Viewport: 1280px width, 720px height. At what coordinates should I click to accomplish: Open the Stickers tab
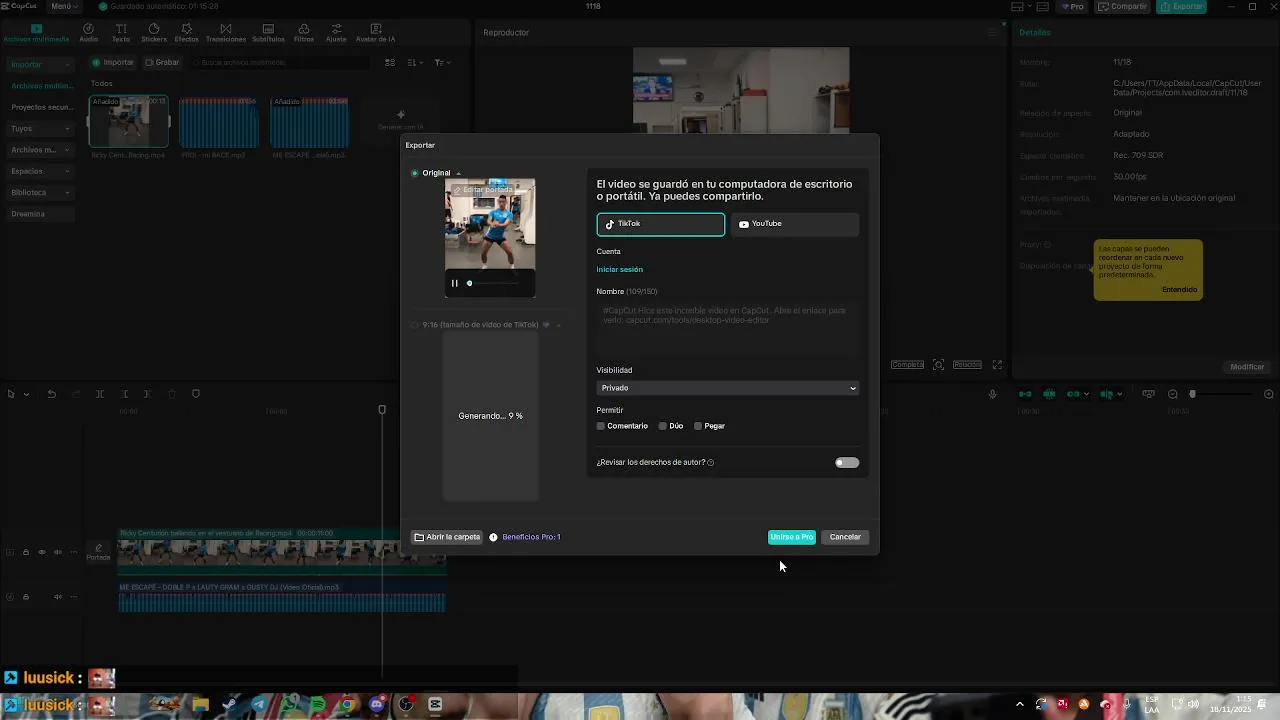tap(154, 33)
